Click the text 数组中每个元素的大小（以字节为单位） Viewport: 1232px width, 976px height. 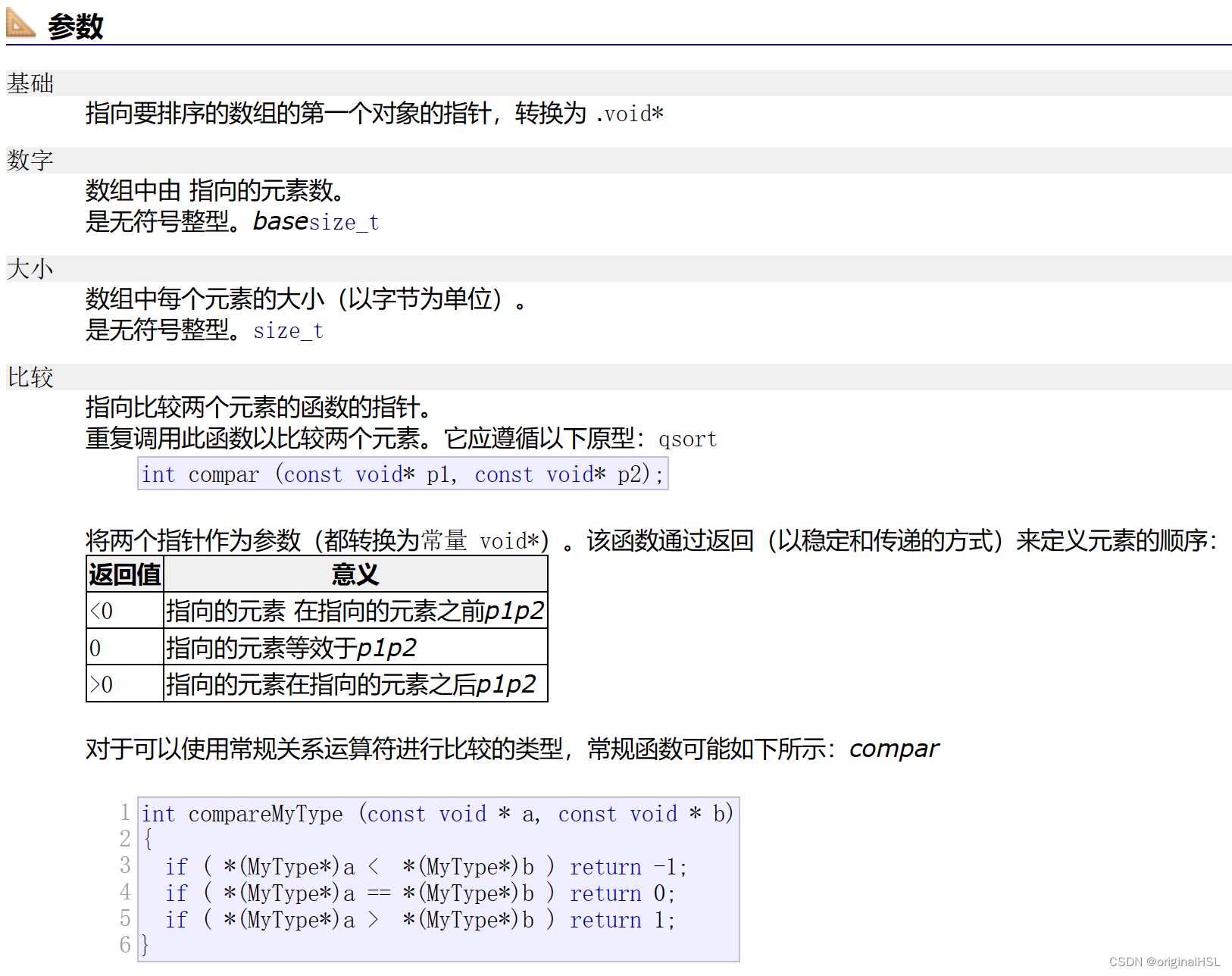(305, 299)
